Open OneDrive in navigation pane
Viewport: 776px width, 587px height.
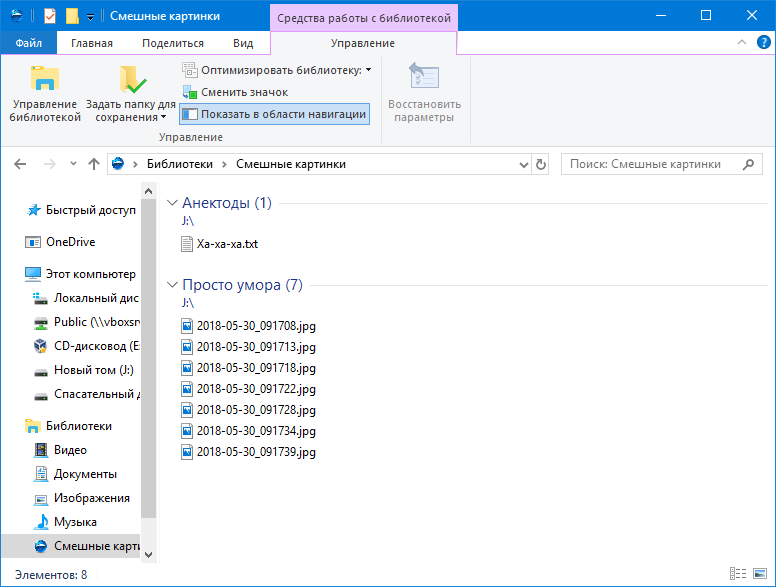pos(60,242)
